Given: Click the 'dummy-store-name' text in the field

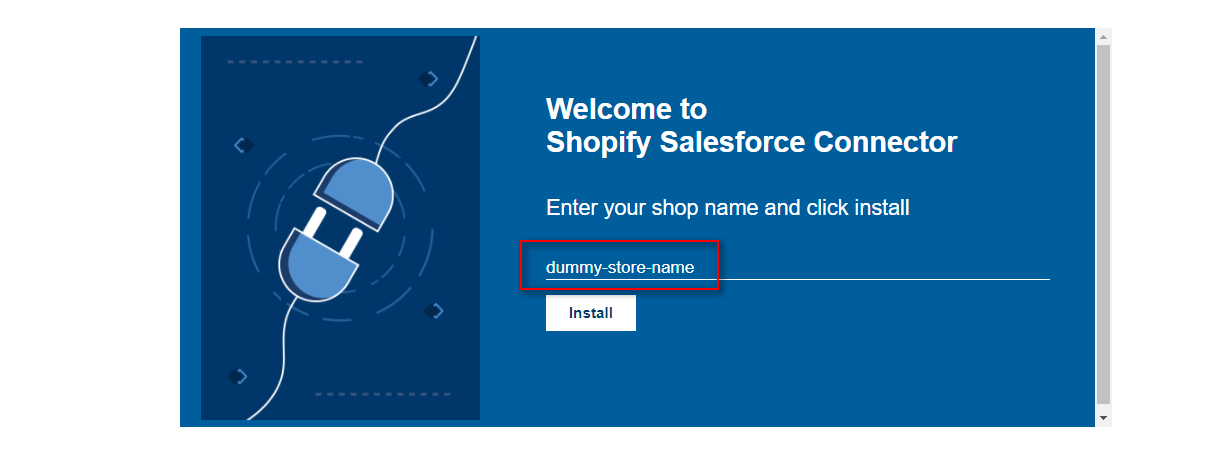Looking at the screenshot, I should pyautogui.click(x=619, y=268).
